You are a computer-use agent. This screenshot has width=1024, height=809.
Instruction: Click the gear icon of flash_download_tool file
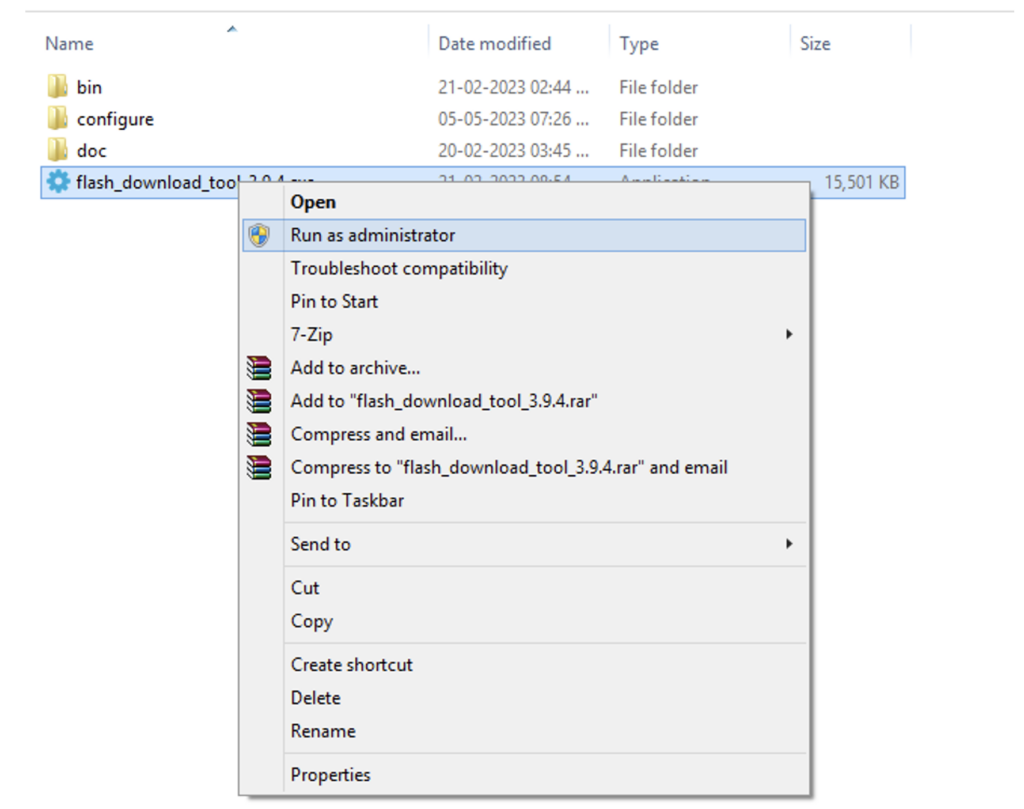point(59,182)
